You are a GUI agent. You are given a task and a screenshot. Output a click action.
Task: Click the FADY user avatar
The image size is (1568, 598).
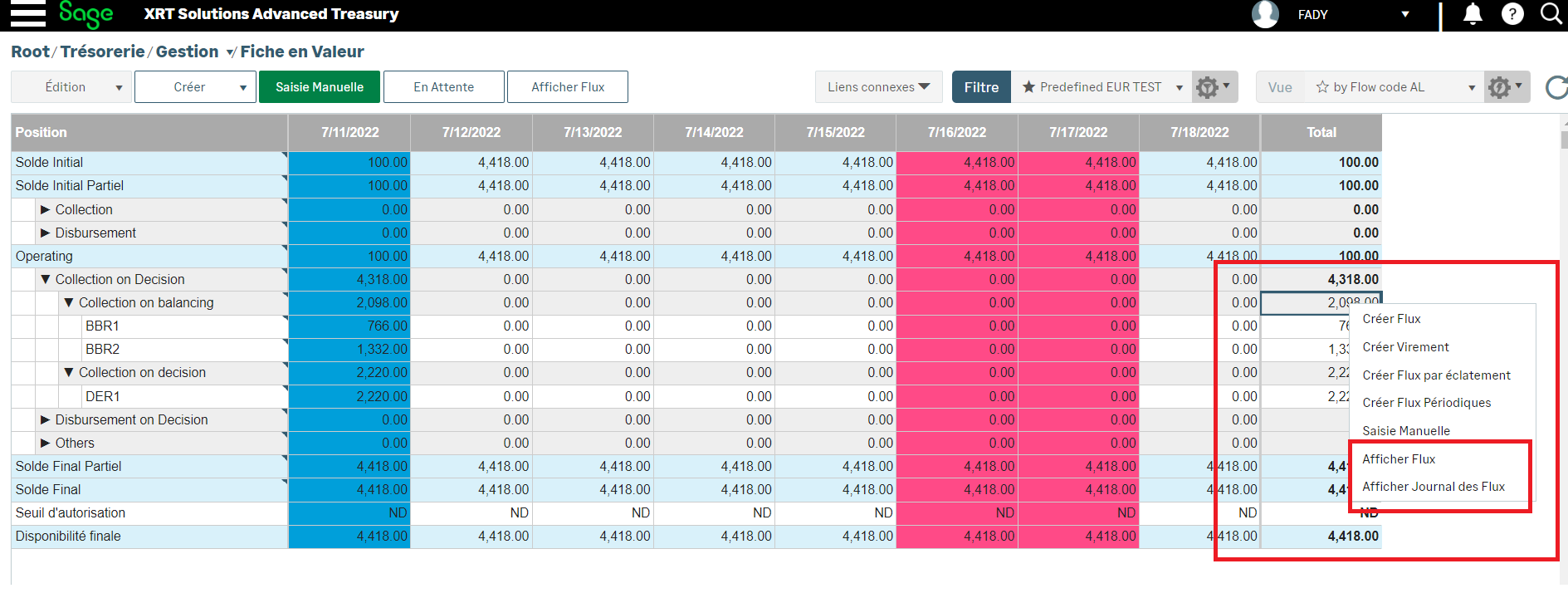pos(1265,14)
